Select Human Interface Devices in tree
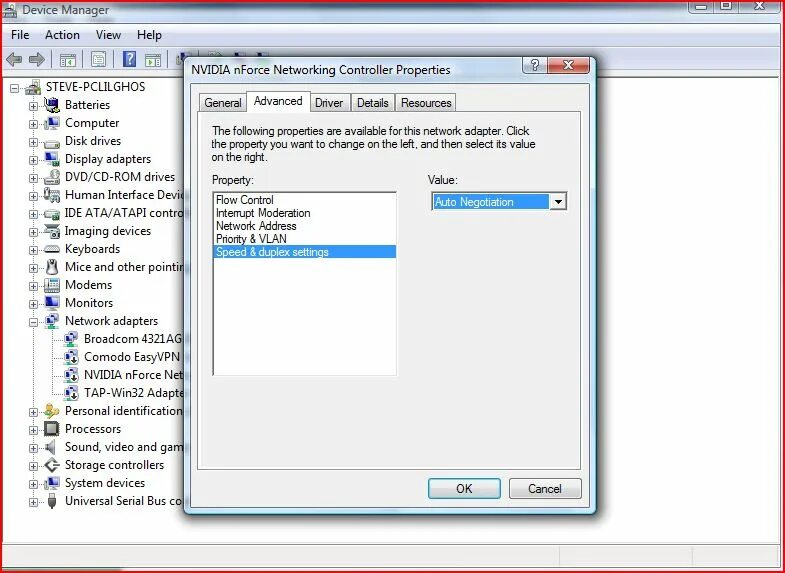The height and width of the screenshot is (573, 785). 124,195
